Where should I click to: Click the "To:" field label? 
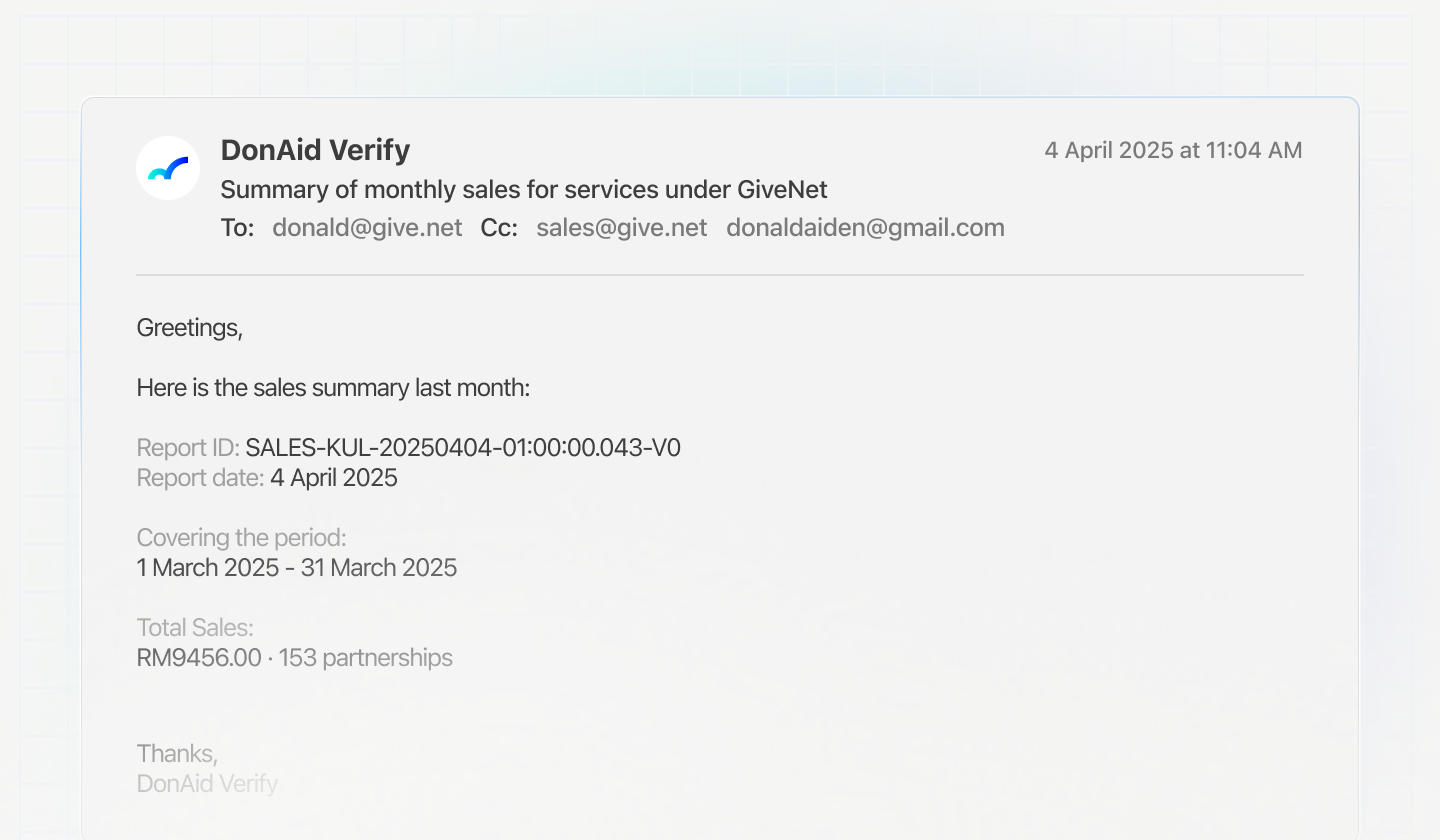(238, 228)
